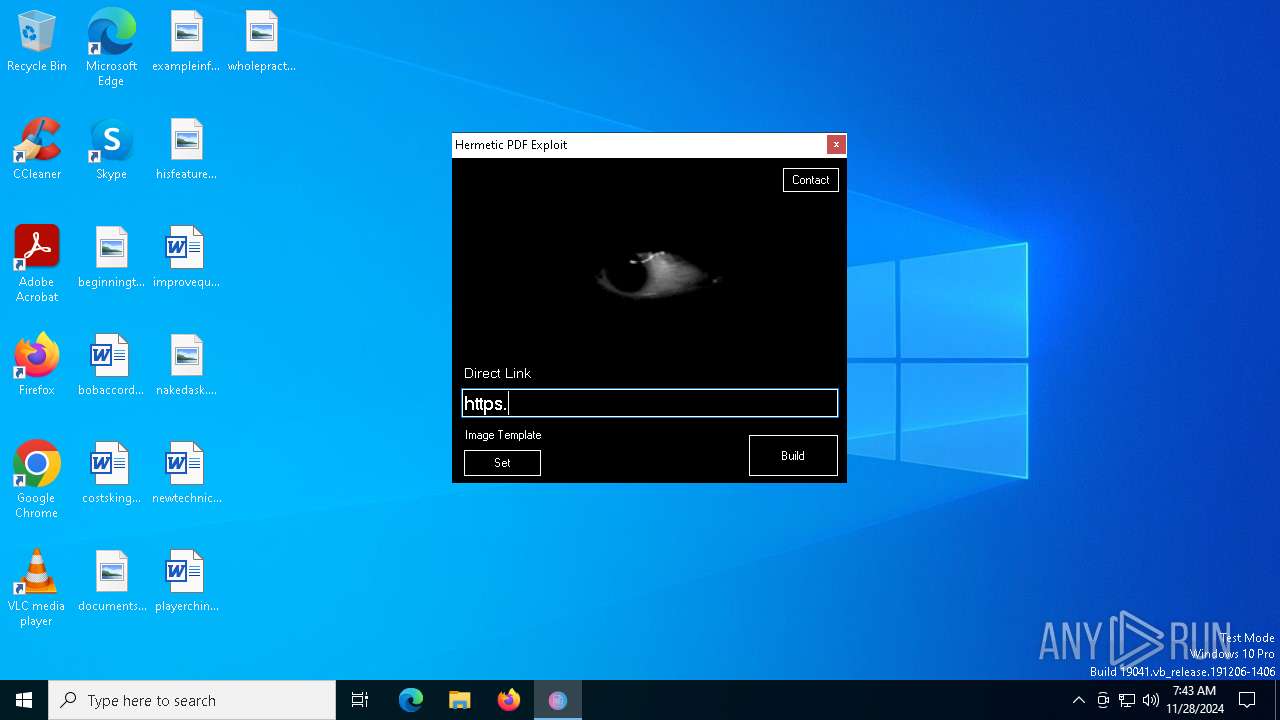Click the Hermetic PDF Exploit title text

pyautogui.click(x=511, y=145)
